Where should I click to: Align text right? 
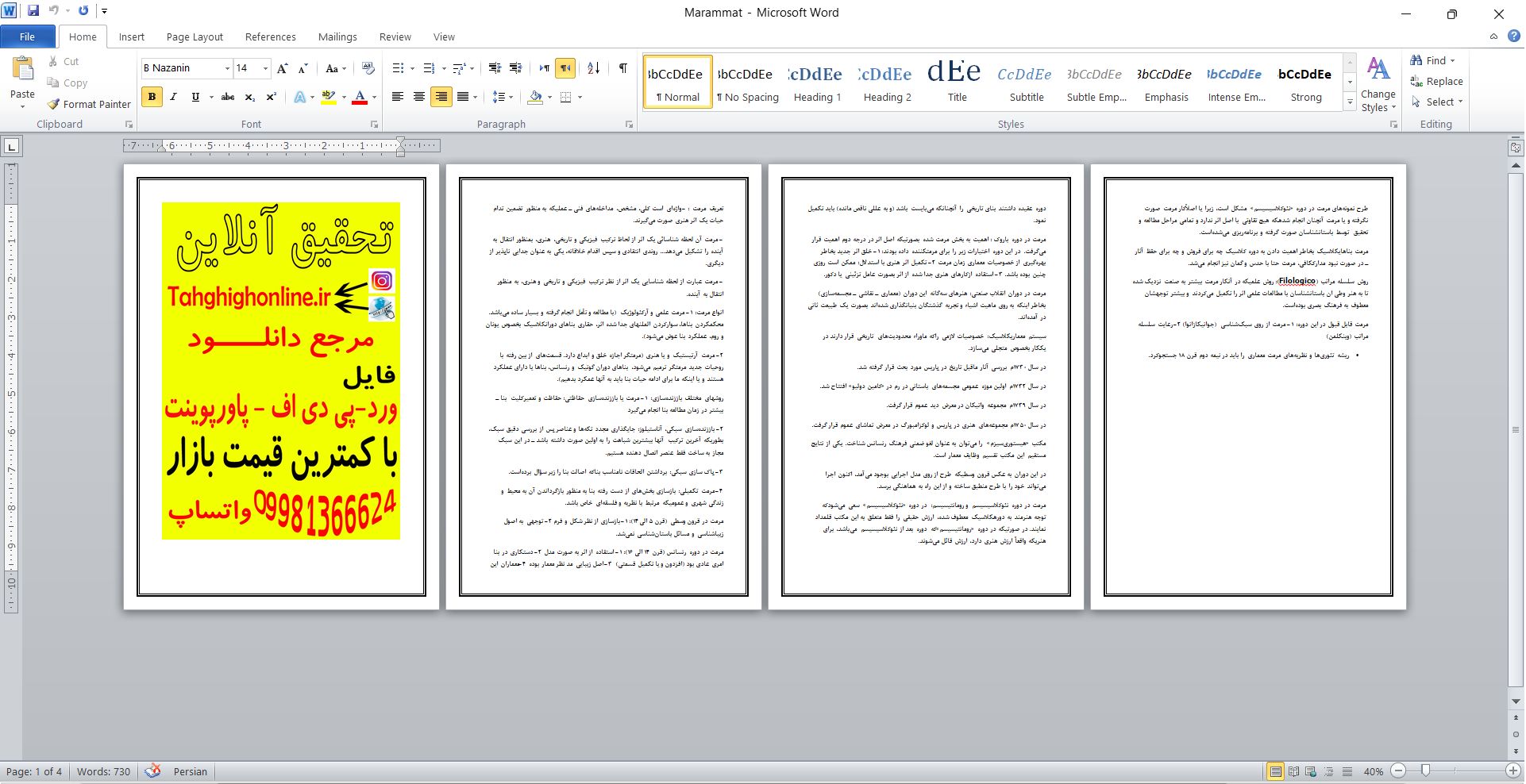click(x=441, y=97)
